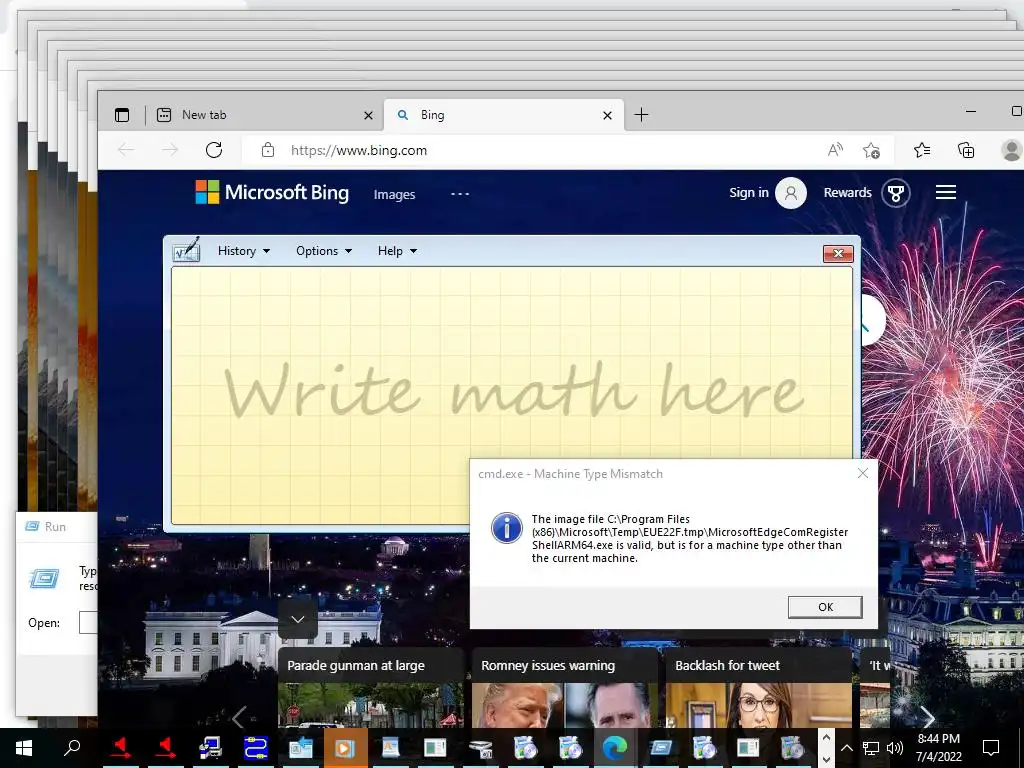
Task: Close the Math Input Panel window
Action: tap(839, 253)
